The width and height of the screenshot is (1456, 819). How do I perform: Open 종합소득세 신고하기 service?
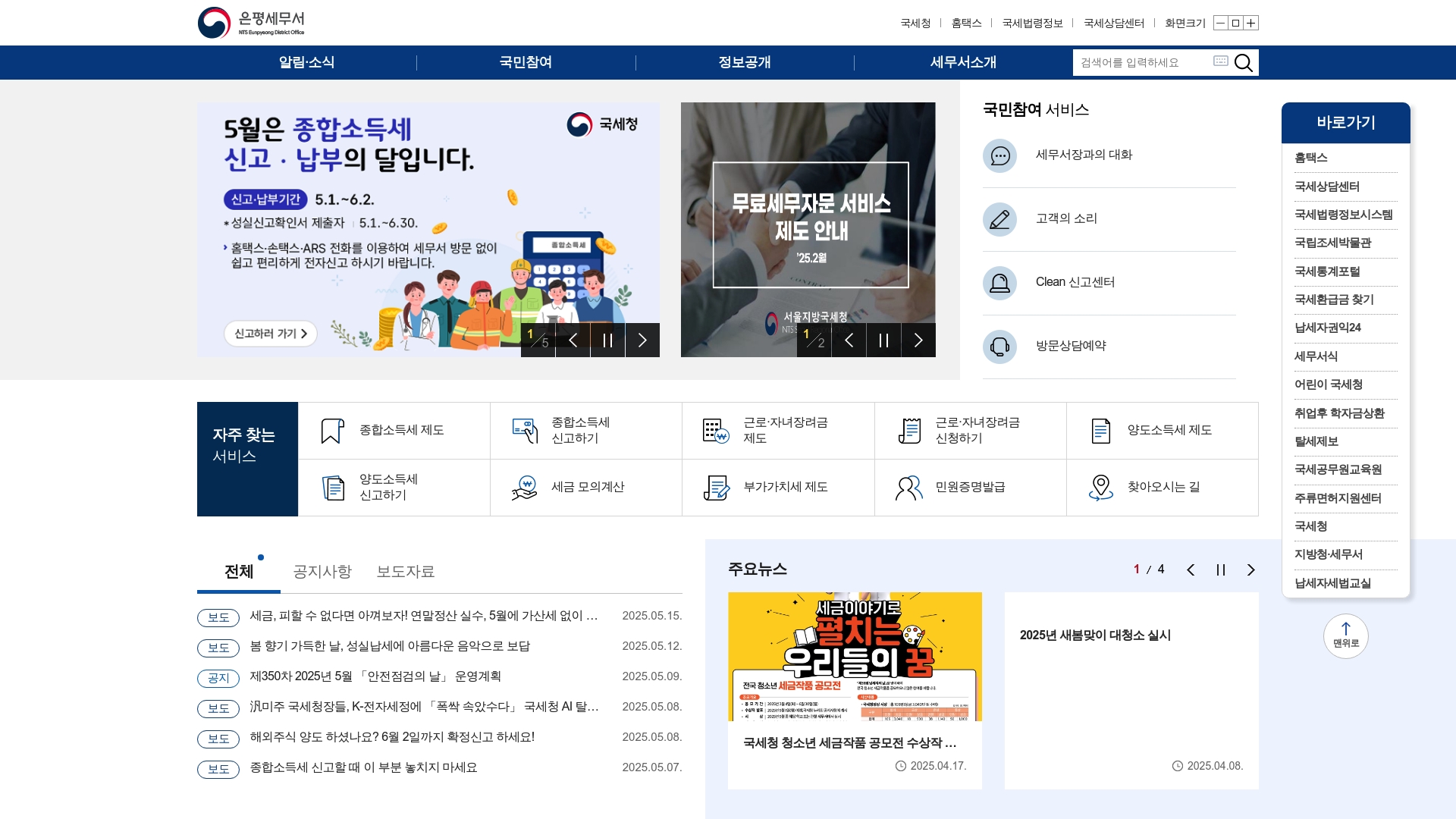click(x=585, y=431)
